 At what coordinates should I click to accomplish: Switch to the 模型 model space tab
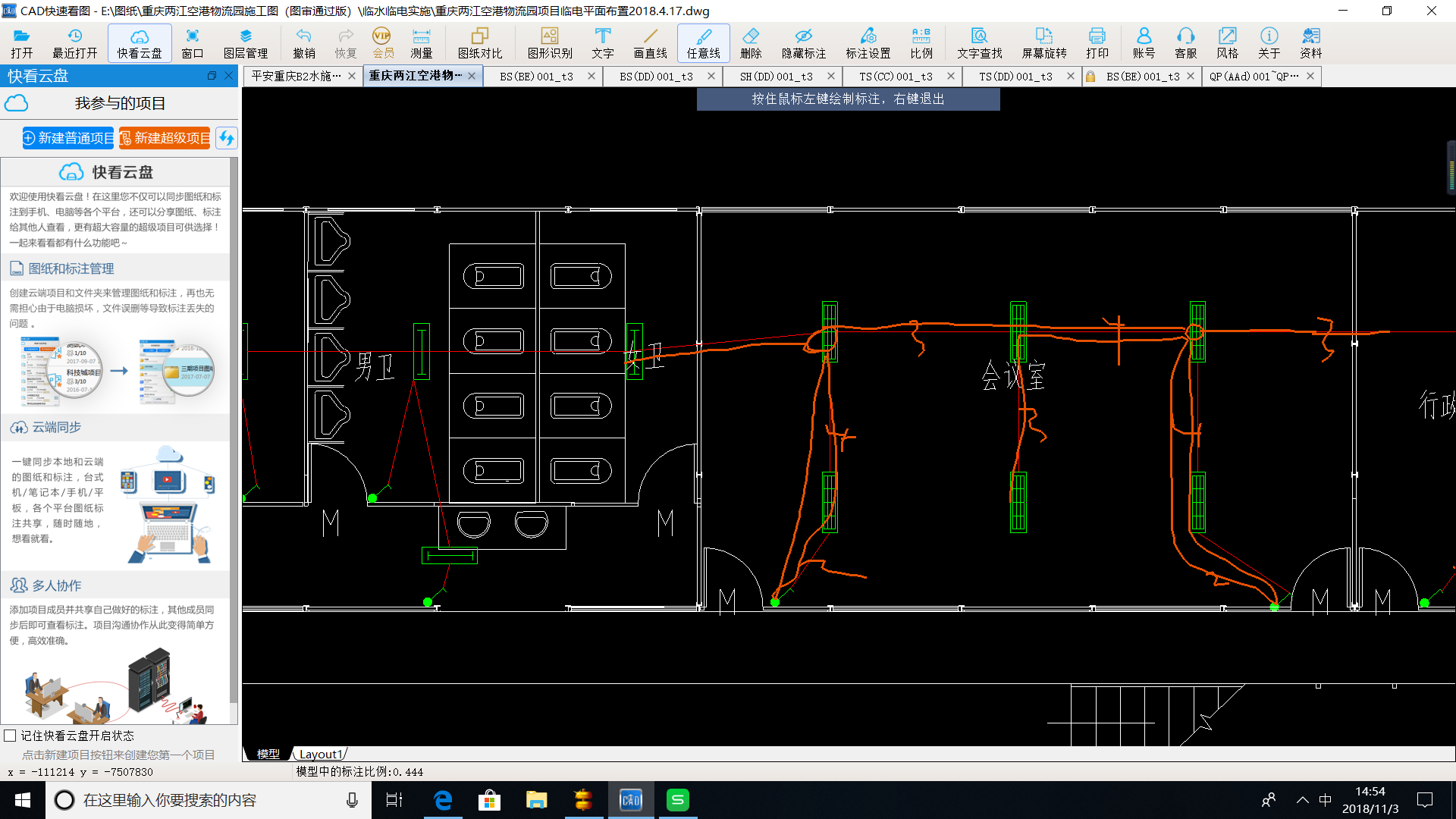tap(268, 754)
